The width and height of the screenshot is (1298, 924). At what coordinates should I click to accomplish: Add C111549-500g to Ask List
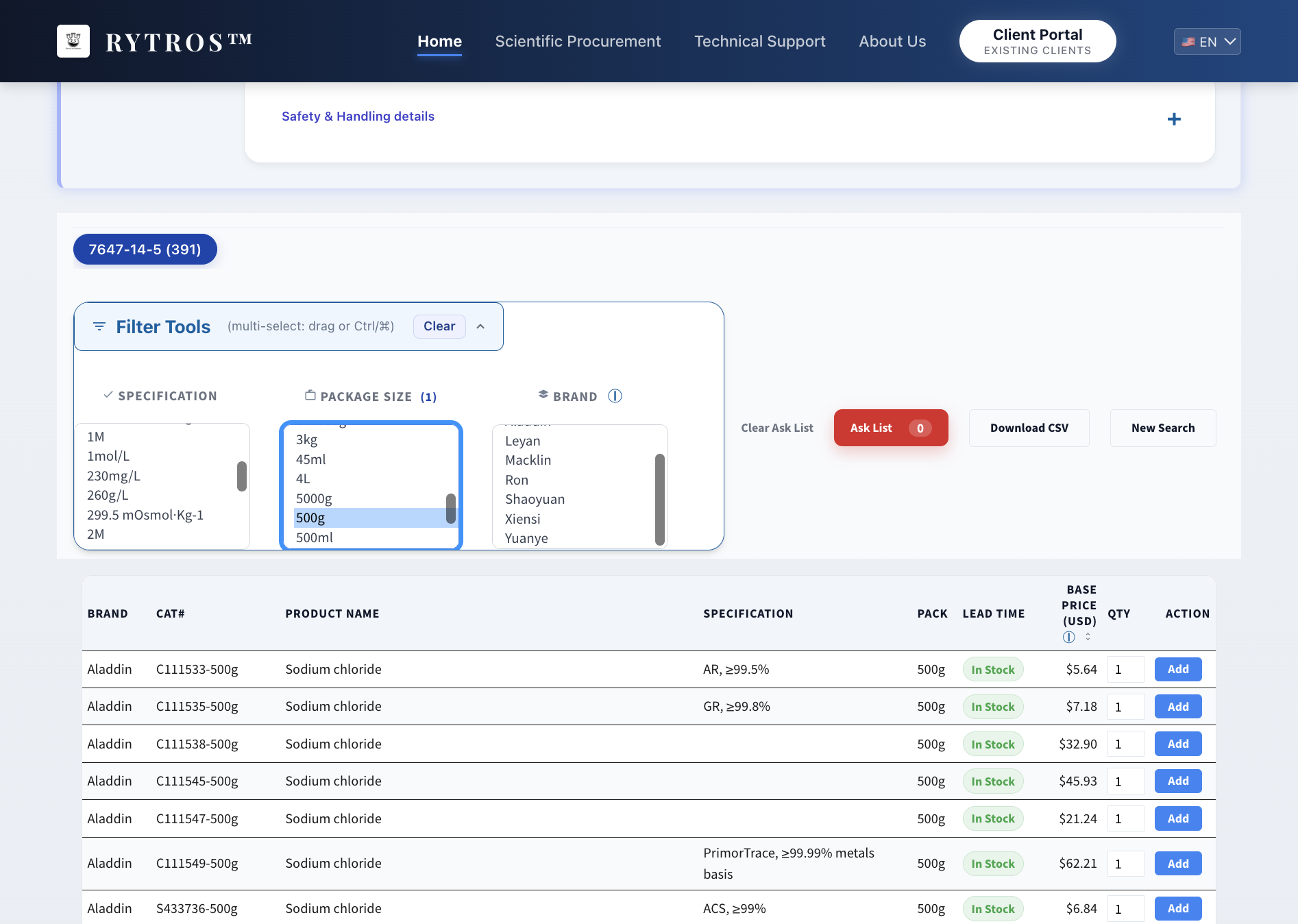pyautogui.click(x=1178, y=864)
